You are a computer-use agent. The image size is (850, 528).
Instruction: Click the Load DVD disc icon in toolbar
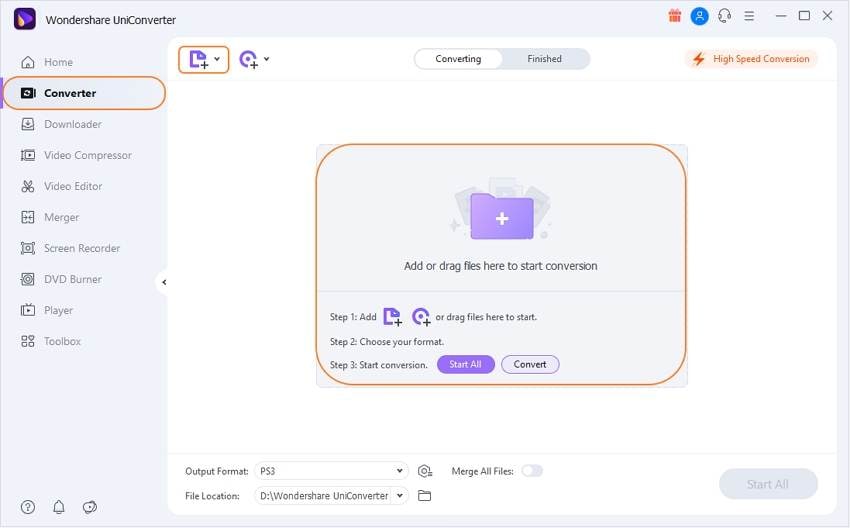249,59
